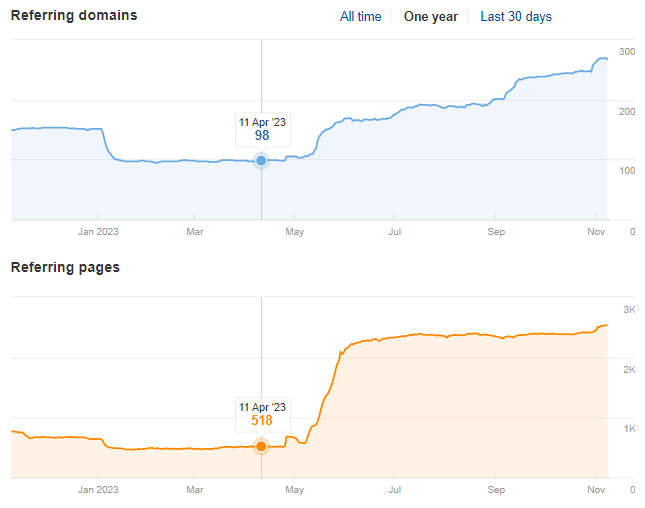Click the tooltip showing 98 referring domains

pyautogui.click(x=262, y=129)
